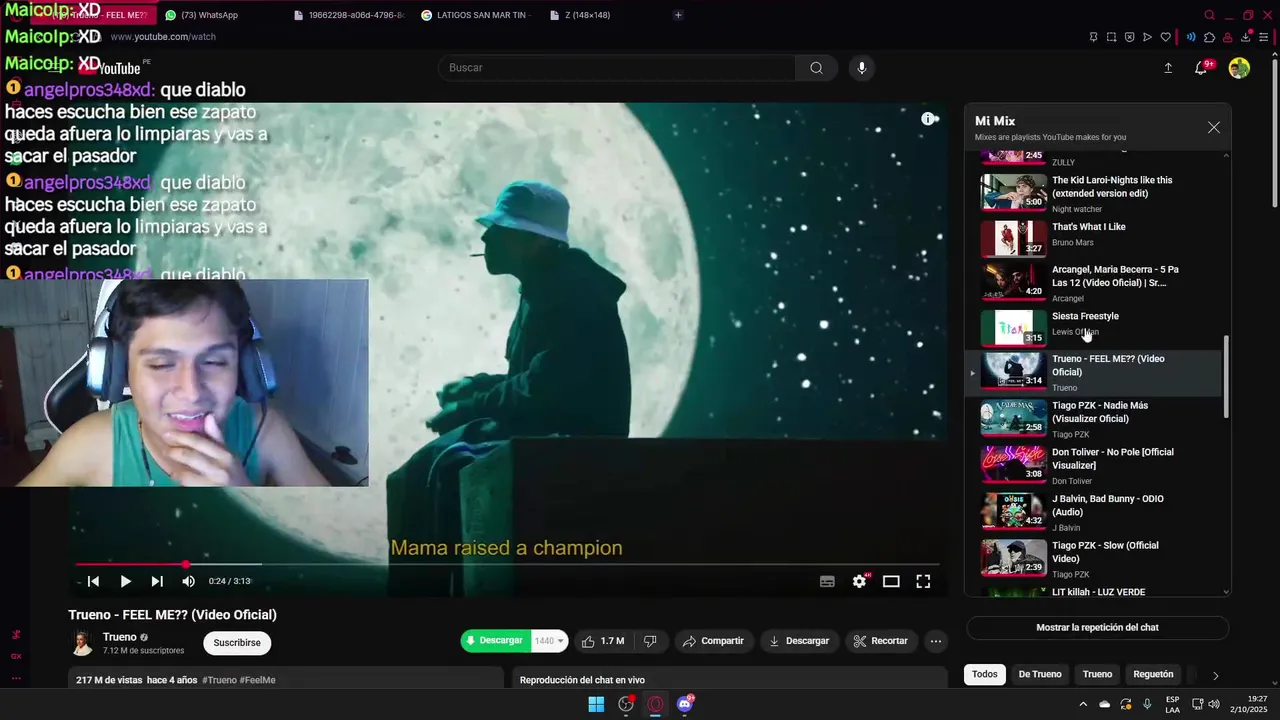
Task: Open the extensions puzzle icon
Action: (x=1209, y=37)
